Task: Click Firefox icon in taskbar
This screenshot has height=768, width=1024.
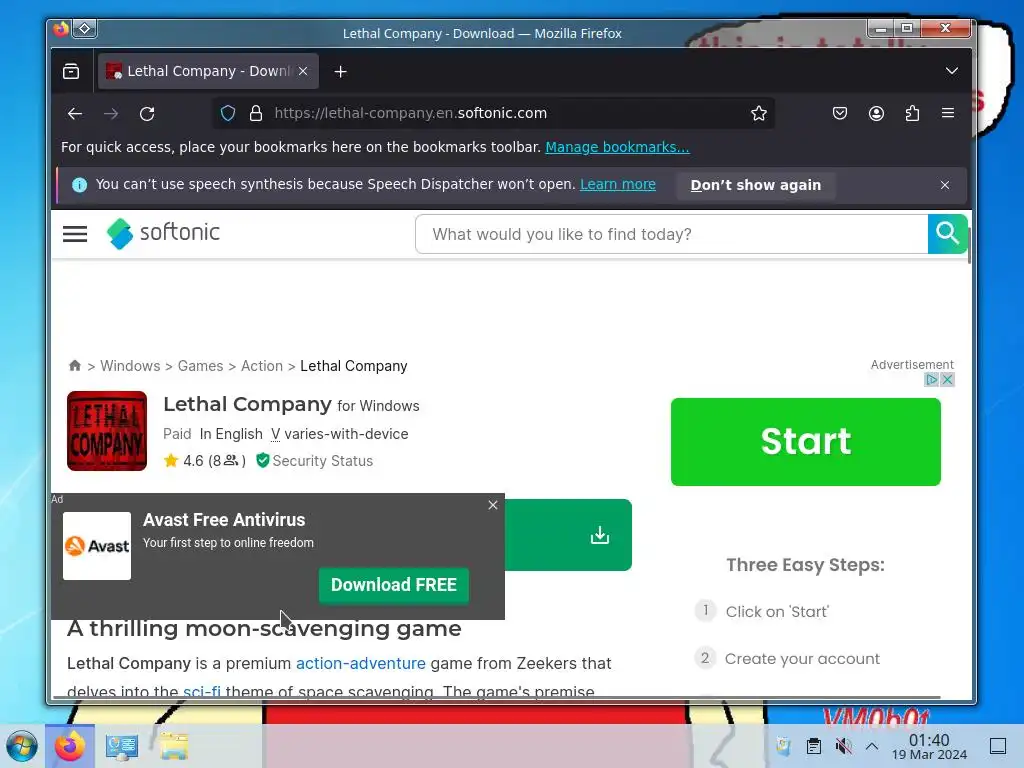Action: click(x=70, y=746)
